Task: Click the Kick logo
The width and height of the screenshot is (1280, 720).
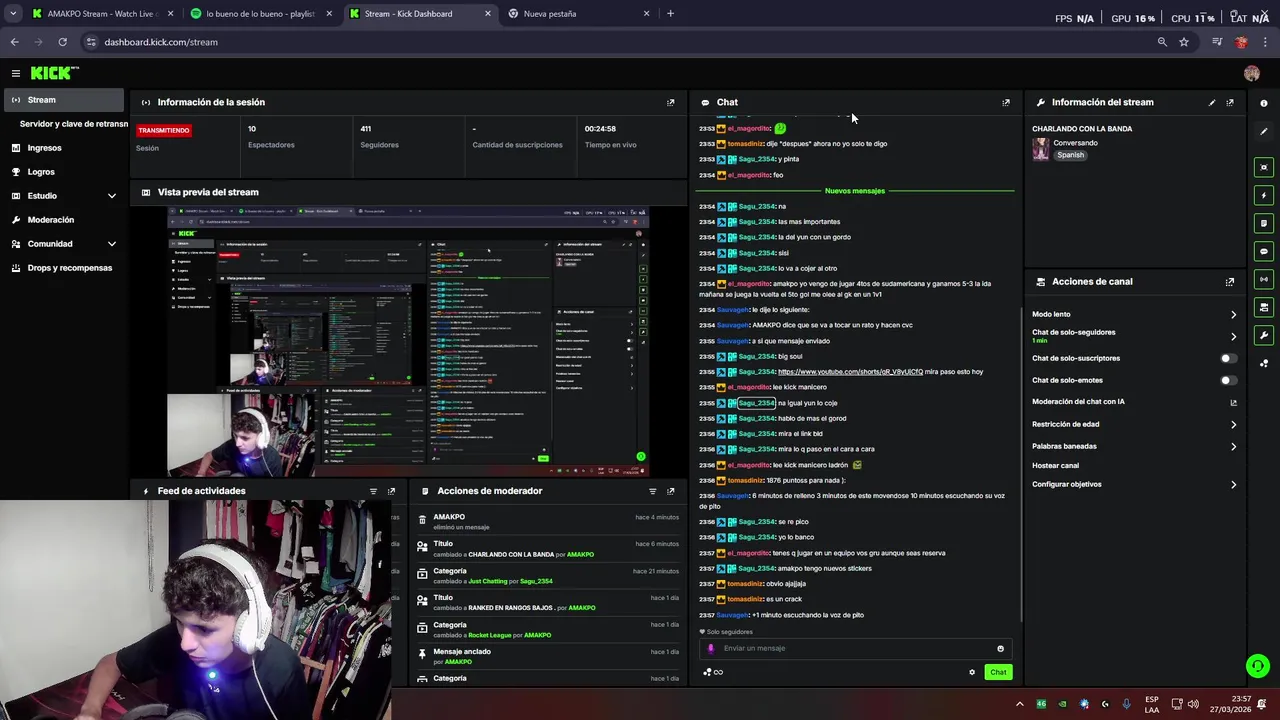Action: [x=54, y=73]
